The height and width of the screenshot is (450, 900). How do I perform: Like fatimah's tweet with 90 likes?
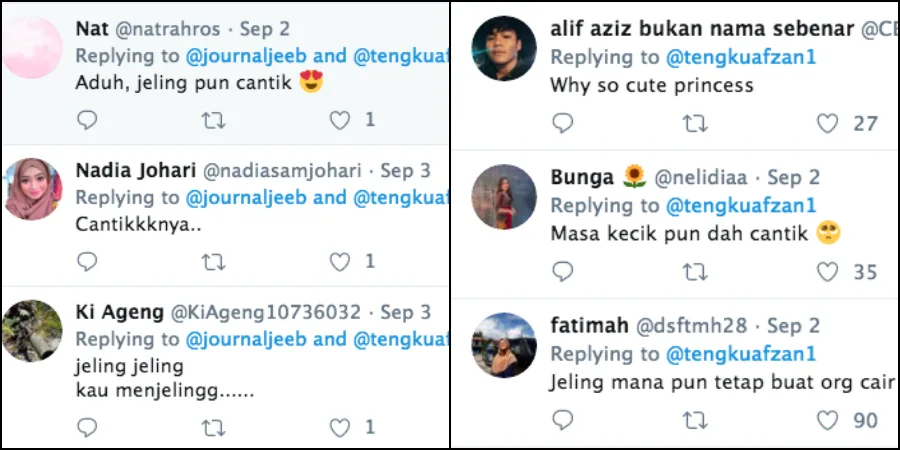coord(827,421)
